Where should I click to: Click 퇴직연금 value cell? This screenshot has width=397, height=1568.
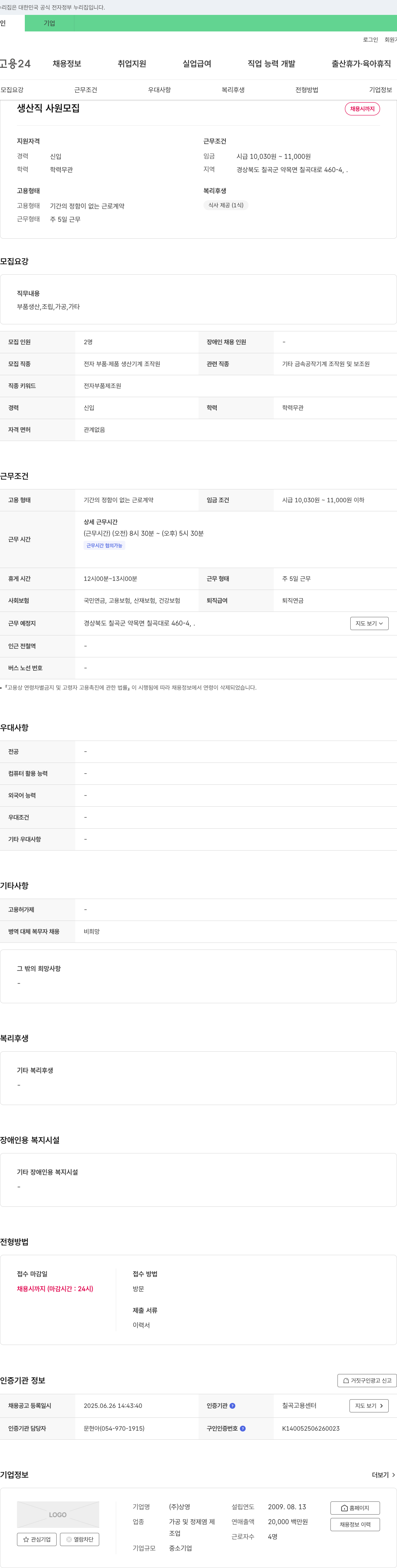point(293,601)
